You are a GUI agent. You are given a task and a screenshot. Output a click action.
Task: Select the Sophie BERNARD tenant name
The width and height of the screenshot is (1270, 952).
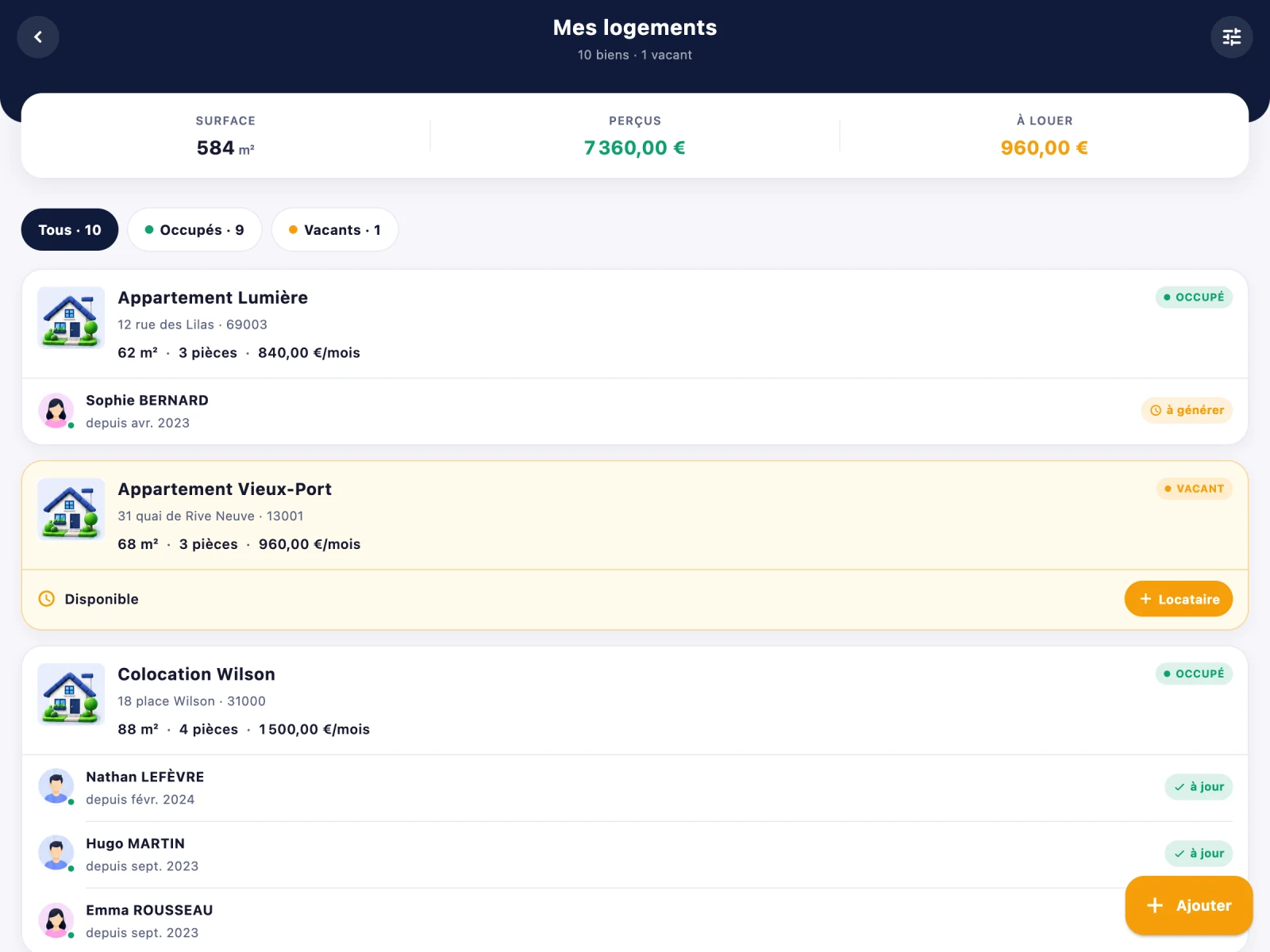(147, 401)
